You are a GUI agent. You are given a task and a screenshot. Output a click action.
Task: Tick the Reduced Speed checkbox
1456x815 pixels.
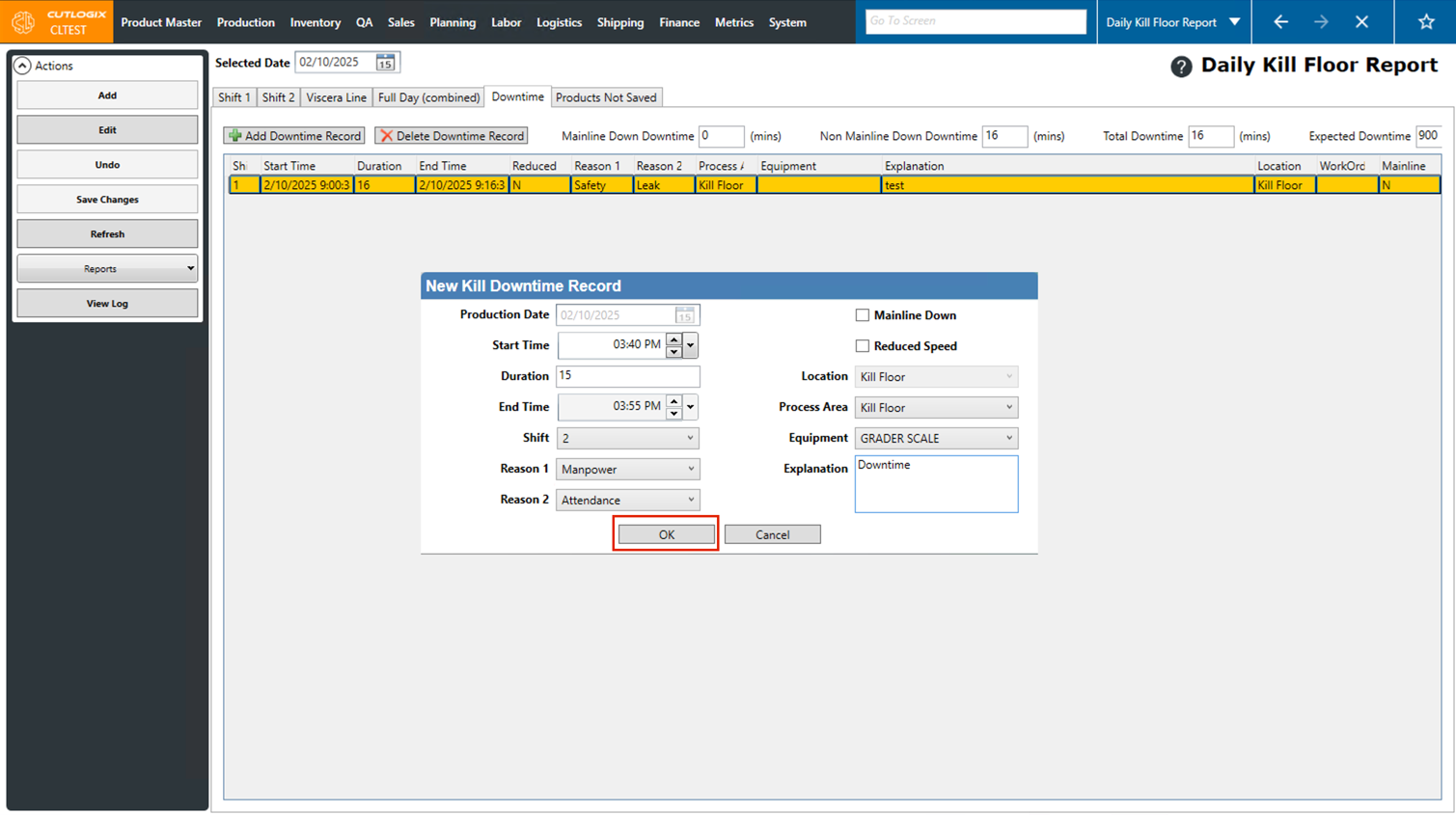tap(863, 346)
